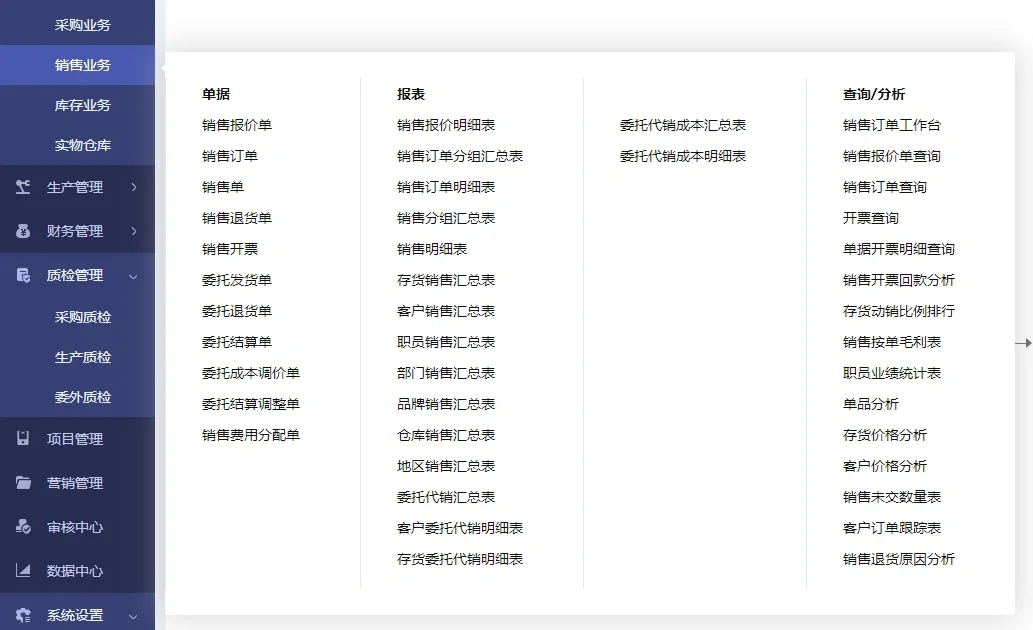Image resolution: width=1033 pixels, height=630 pixels.
Task: Expand the 生产管理 section
Action: pos(135,186)
